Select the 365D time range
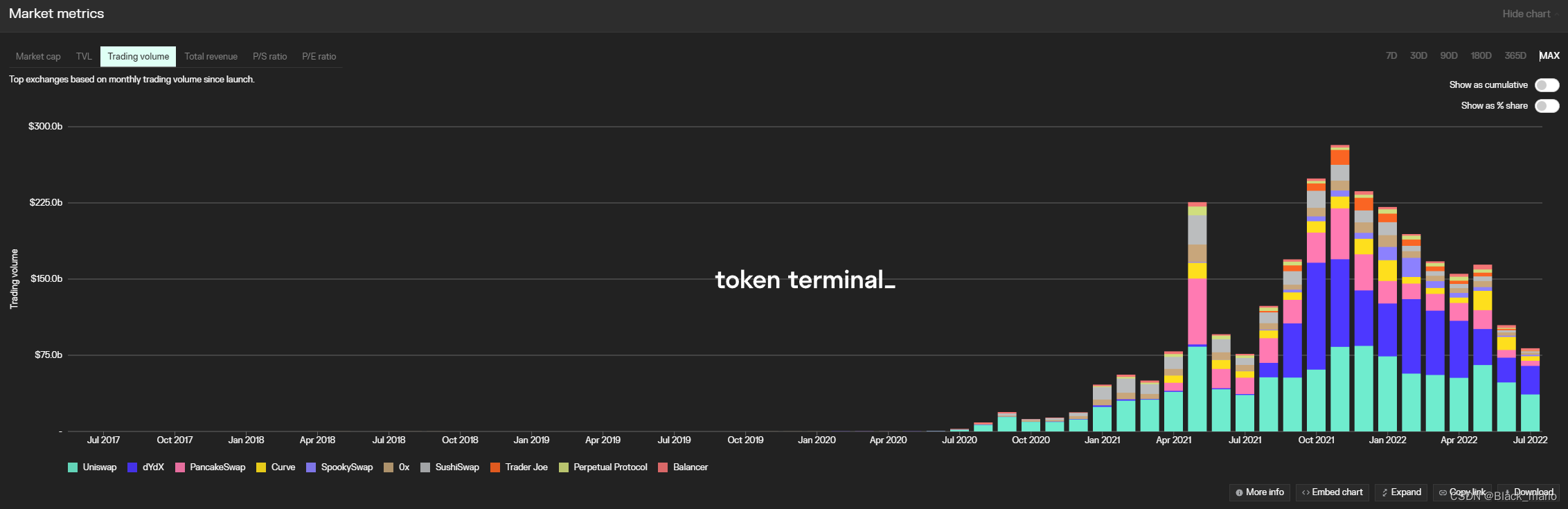 click(1515, 55)
